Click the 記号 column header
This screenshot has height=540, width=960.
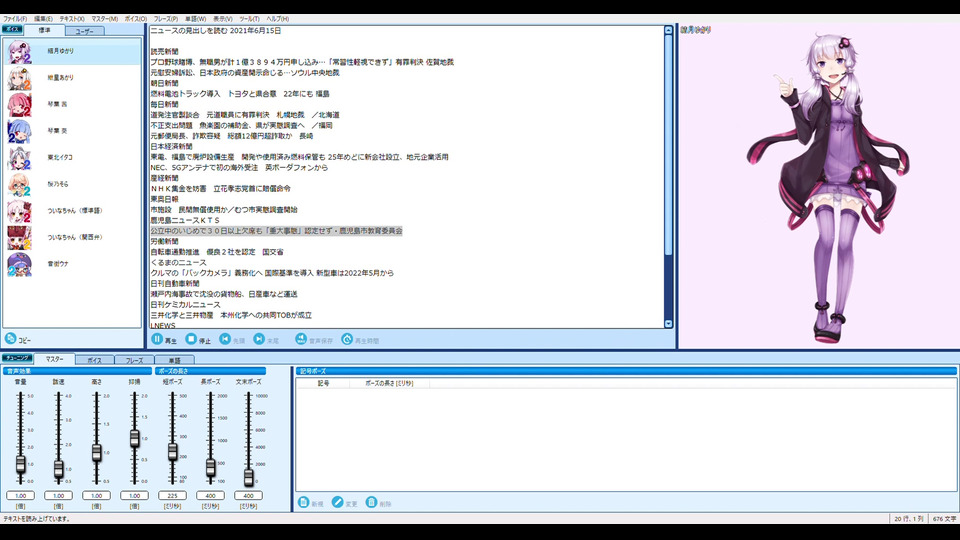pyautogui.click(x=323, y=383)
